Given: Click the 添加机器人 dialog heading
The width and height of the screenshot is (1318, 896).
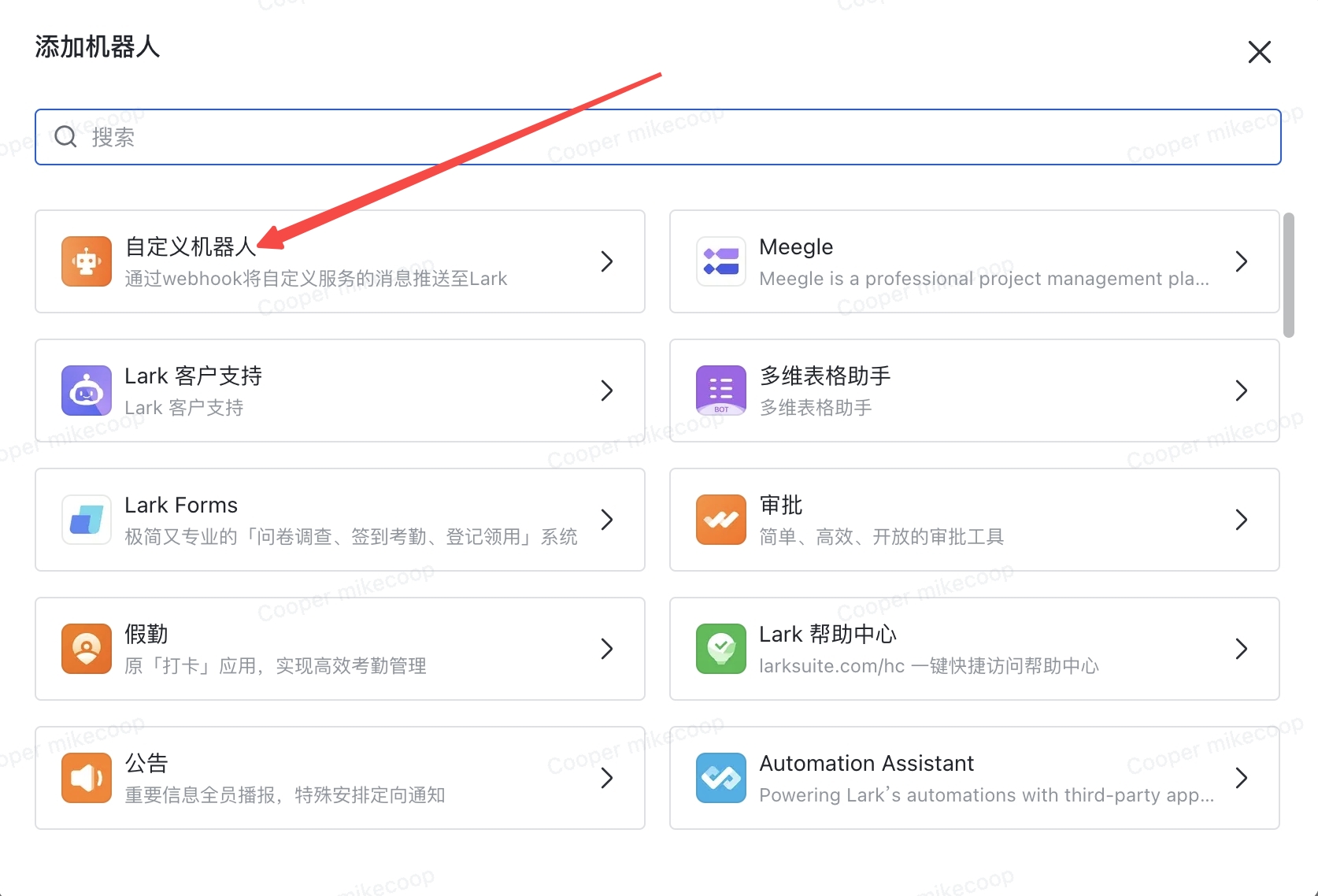Looking at the screenshot, I should [x=98, y=47].
